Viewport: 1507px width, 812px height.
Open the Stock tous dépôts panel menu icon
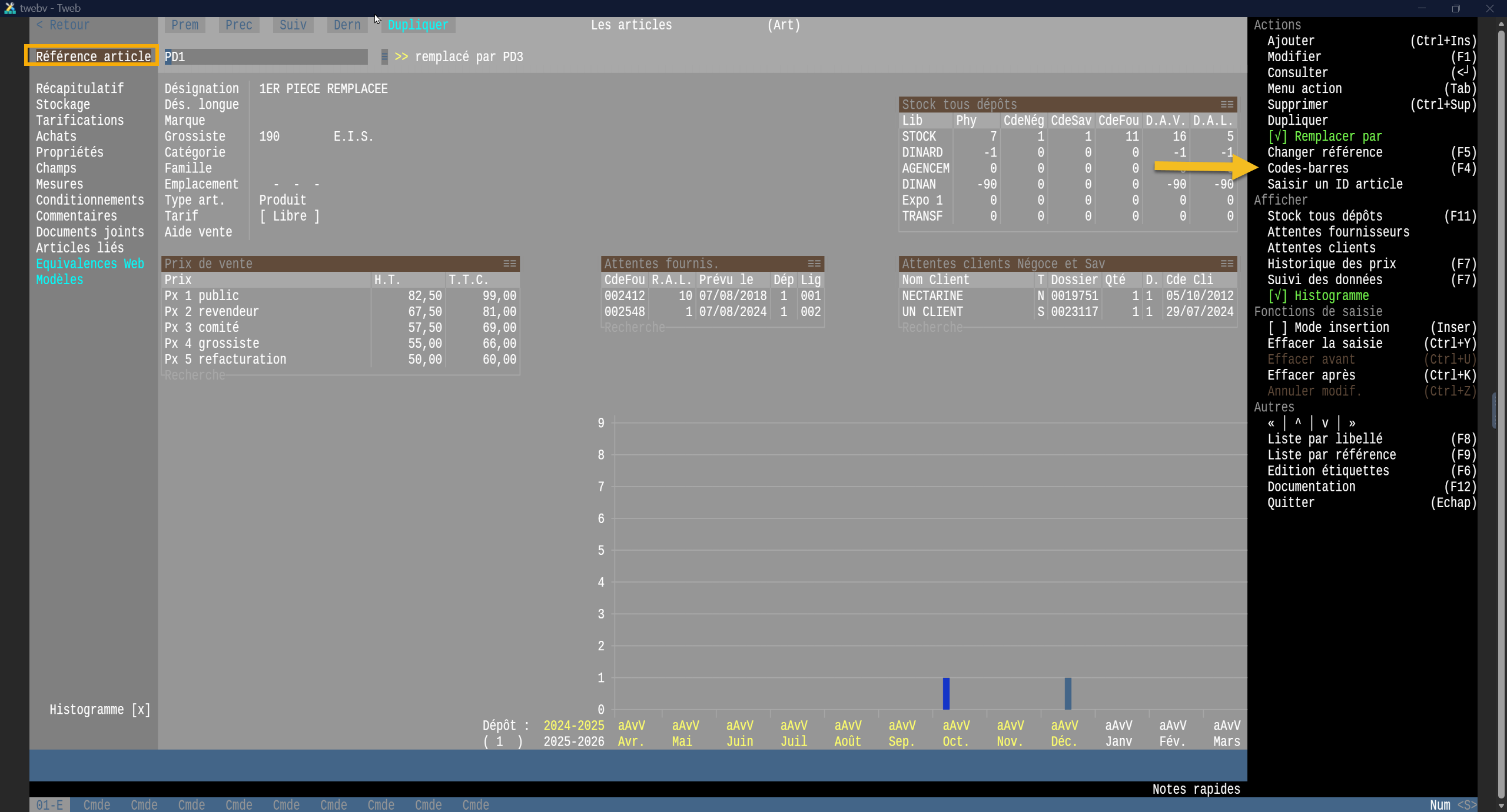1227,105
